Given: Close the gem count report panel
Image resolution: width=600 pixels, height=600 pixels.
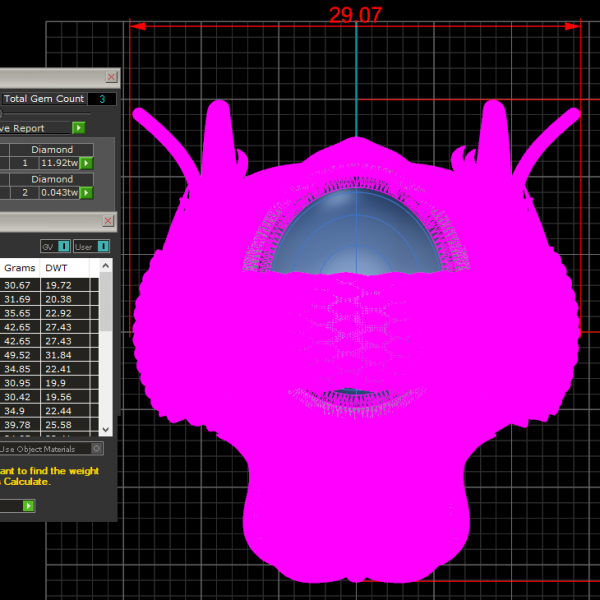Looking at the screenshot, I should (111, 77).
